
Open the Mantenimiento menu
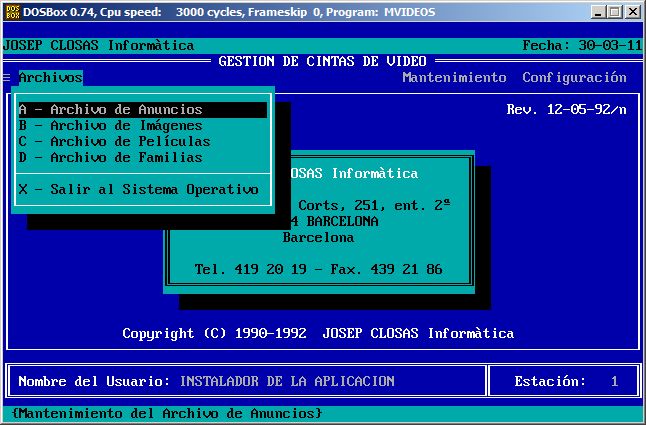point(454,78)
